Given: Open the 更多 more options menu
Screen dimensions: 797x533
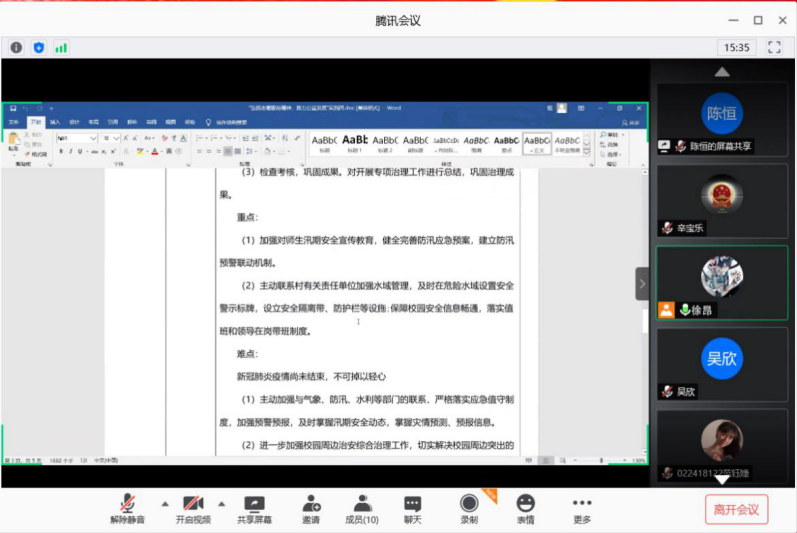Looking at the screenshot, I should point(582,503).
